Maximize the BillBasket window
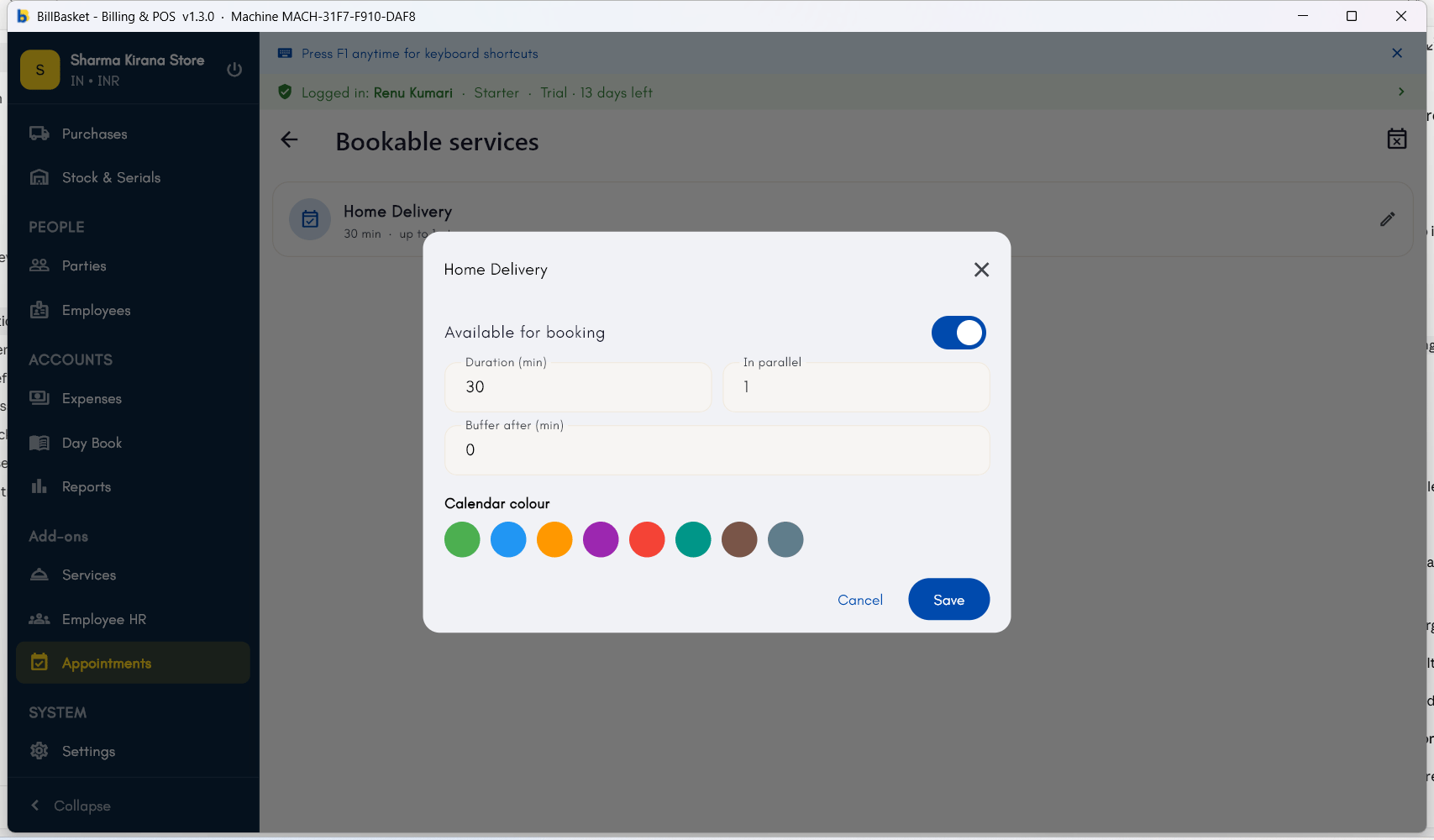Image resolution: width=1434 pixels, height=840 pixels. click(x=1352, y=16)
